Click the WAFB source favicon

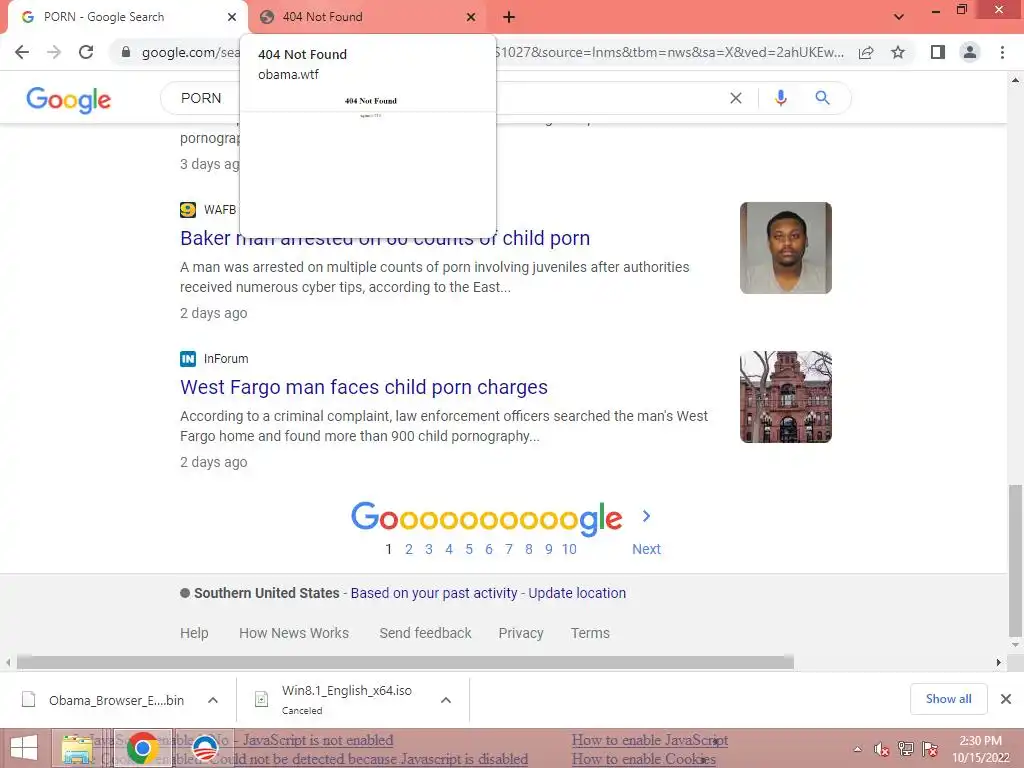click(x=188, y=210)
